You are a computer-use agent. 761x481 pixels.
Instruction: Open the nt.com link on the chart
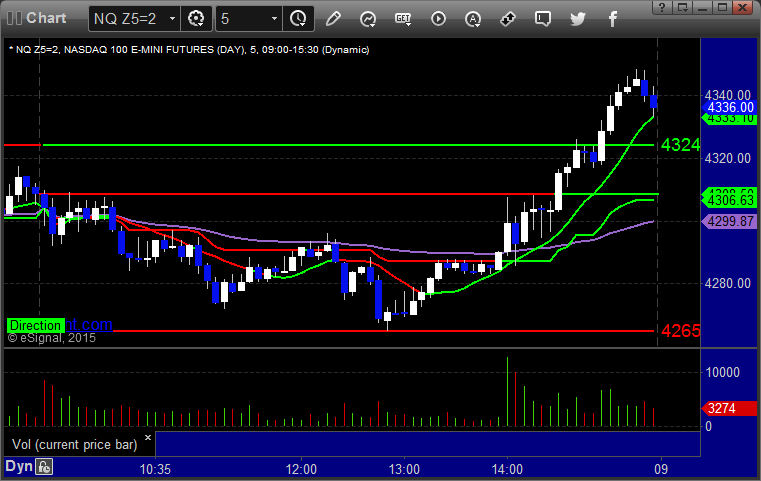[89, 325]
